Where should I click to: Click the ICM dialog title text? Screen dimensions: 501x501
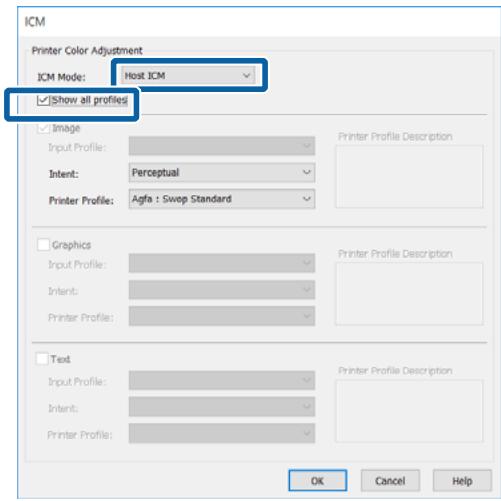(35, 22)
